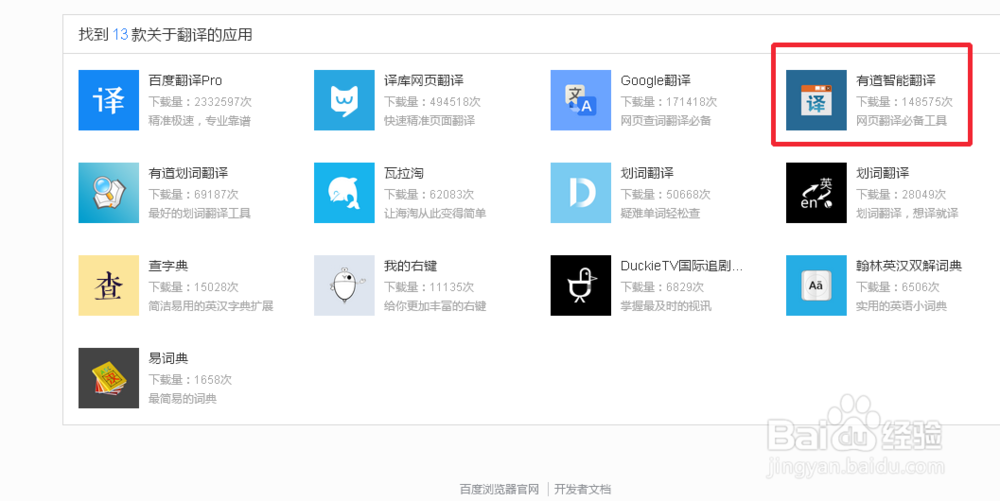1000x501 pixels.
Task: Click the description 网页查词翻译必备
Action: 666,120
